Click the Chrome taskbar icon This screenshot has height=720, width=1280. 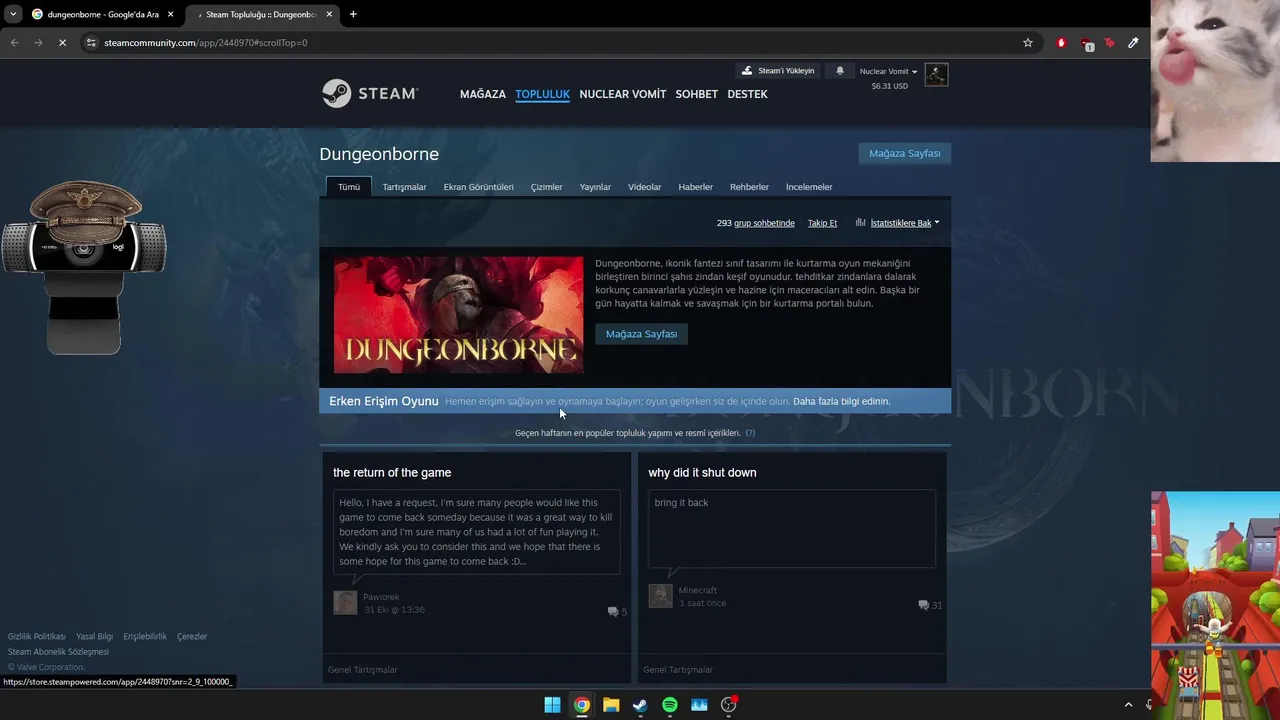(581, 705)
